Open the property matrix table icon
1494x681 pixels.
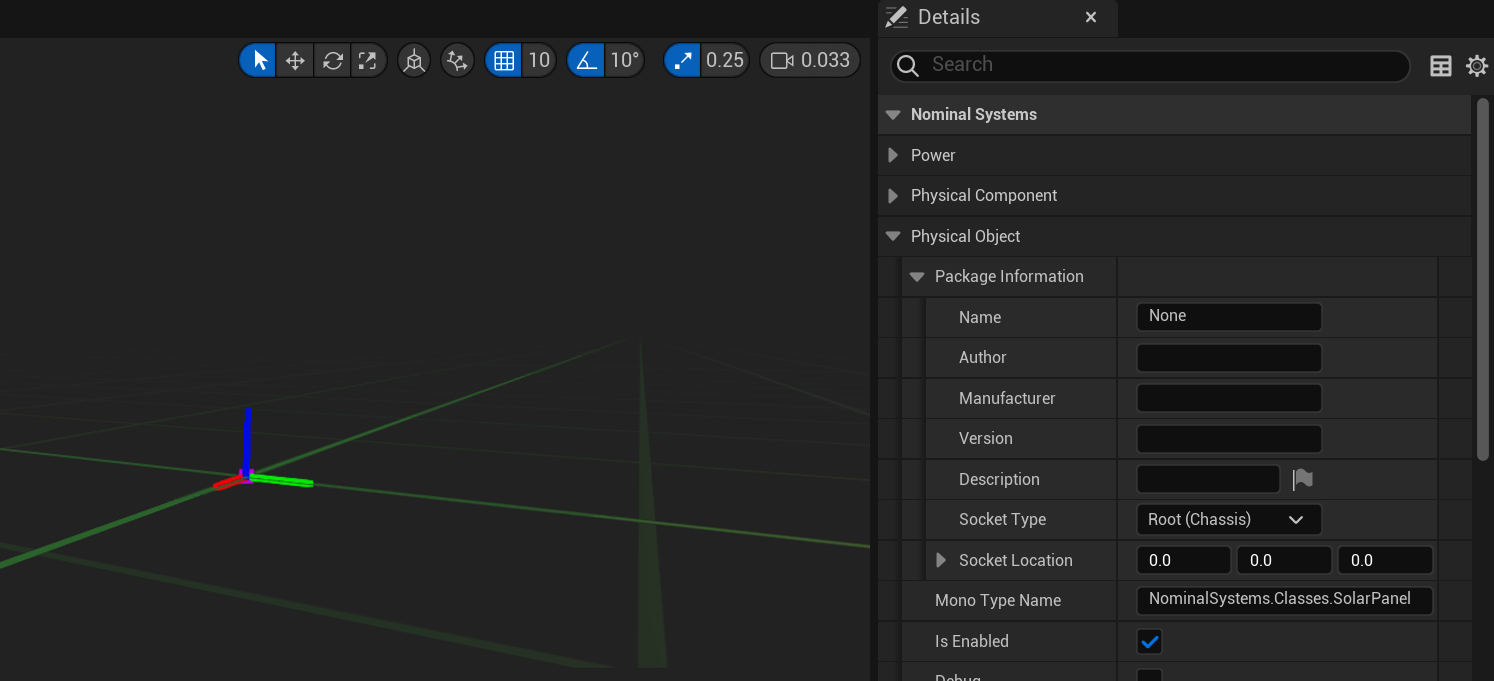click(1441, 66)
